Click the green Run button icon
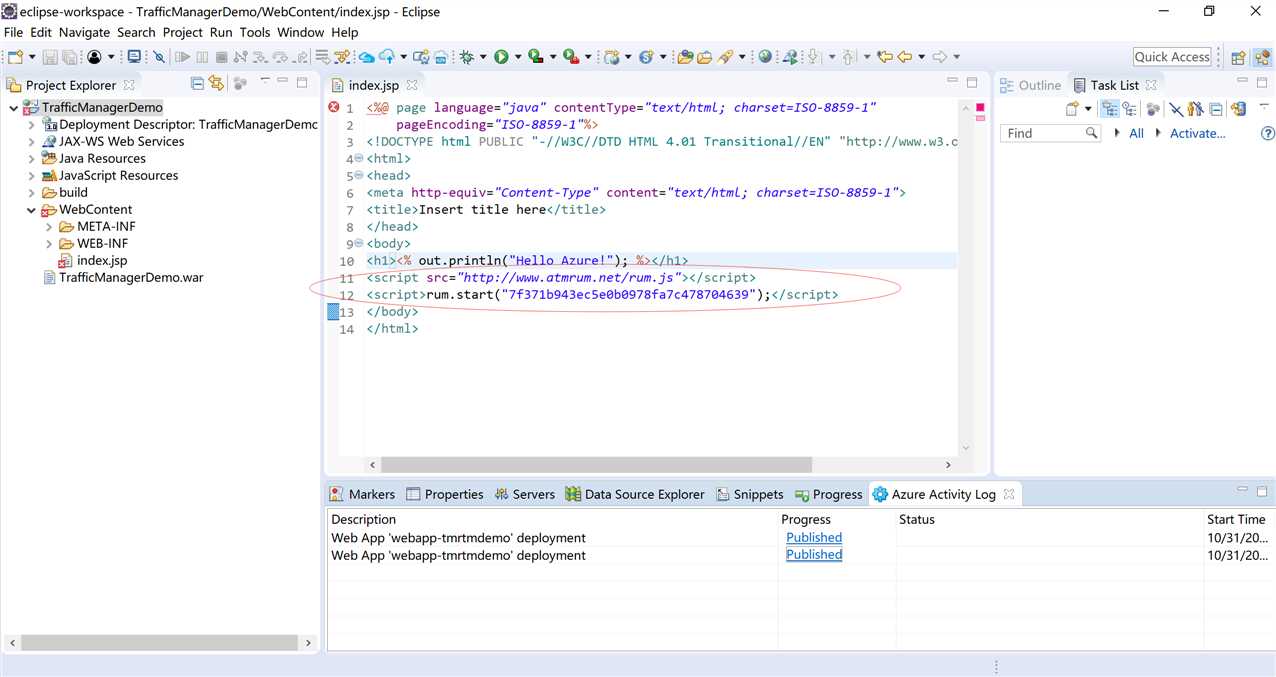The width and height of the screenshot is (1276, 677). coord(501,57)
